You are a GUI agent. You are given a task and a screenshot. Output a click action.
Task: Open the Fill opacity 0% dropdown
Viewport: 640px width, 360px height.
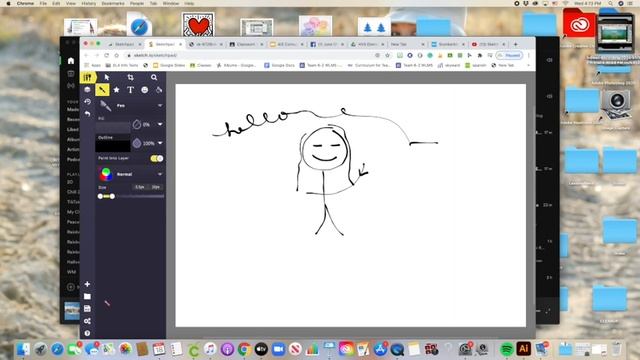pos(160,124)
